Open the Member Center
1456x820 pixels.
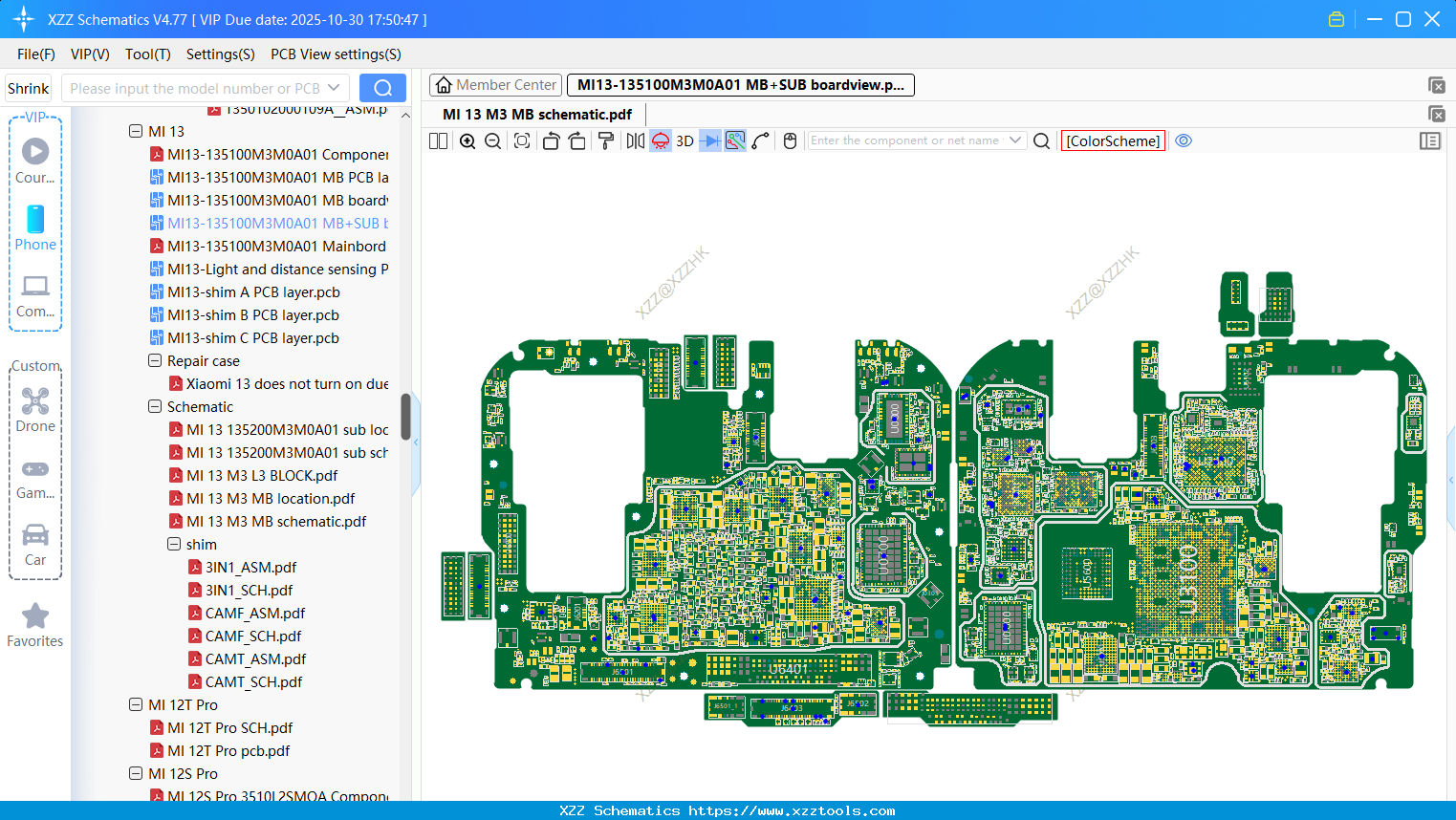pyautogui.click(x=495, y=84)
